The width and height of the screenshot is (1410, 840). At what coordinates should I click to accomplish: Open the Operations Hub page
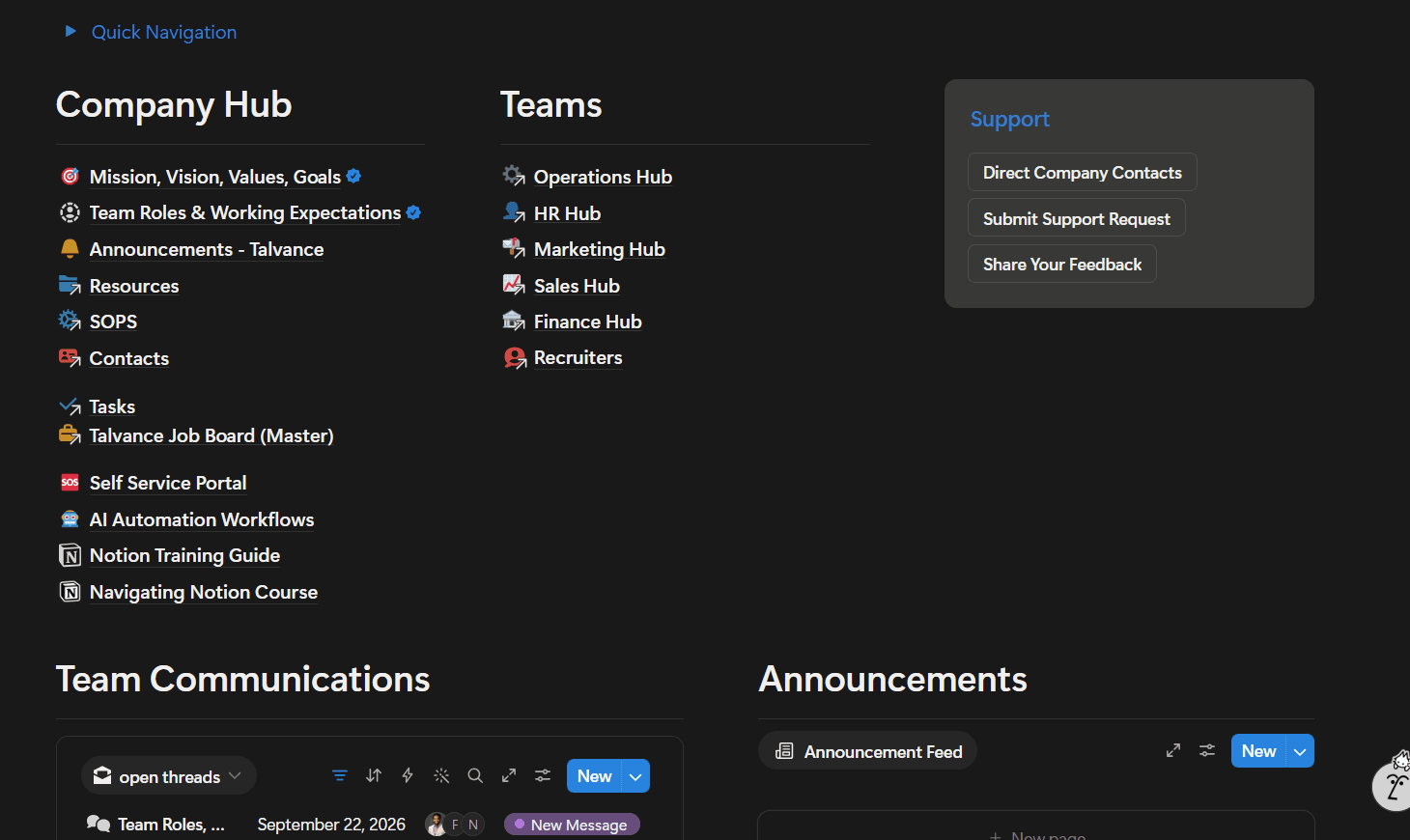603,177
